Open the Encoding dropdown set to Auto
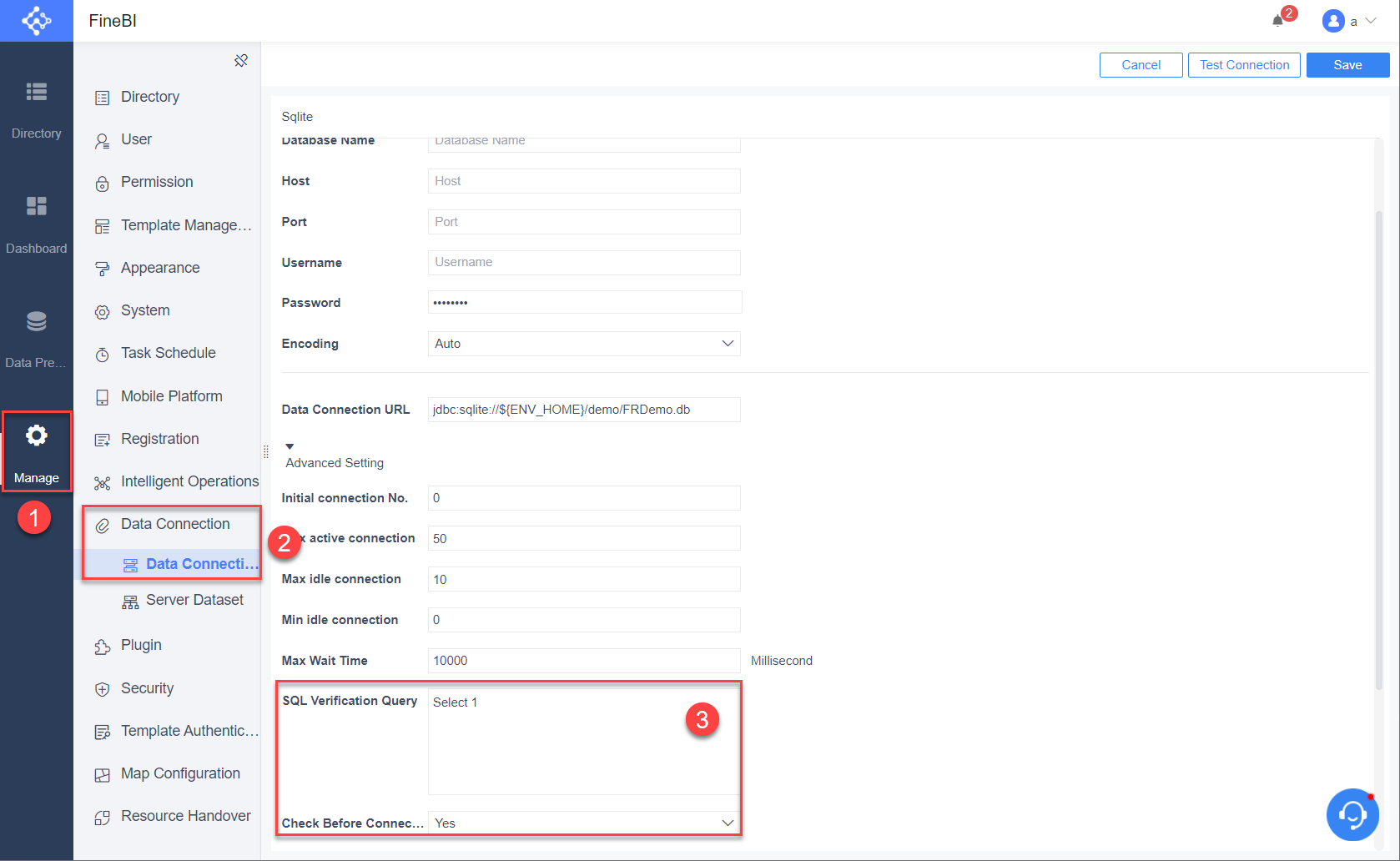The height and width of the screenshot is (861, 1400). tap(584, 344)
